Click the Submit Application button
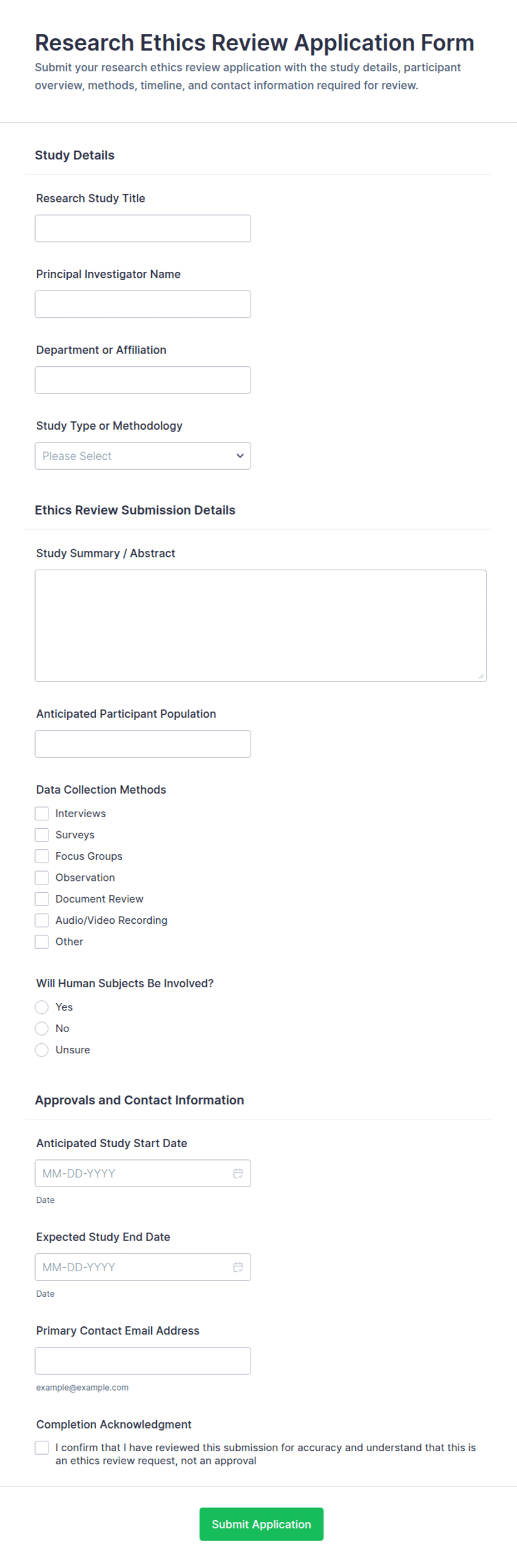This screenshot has width=517, height=1568. click(261, 1524)
